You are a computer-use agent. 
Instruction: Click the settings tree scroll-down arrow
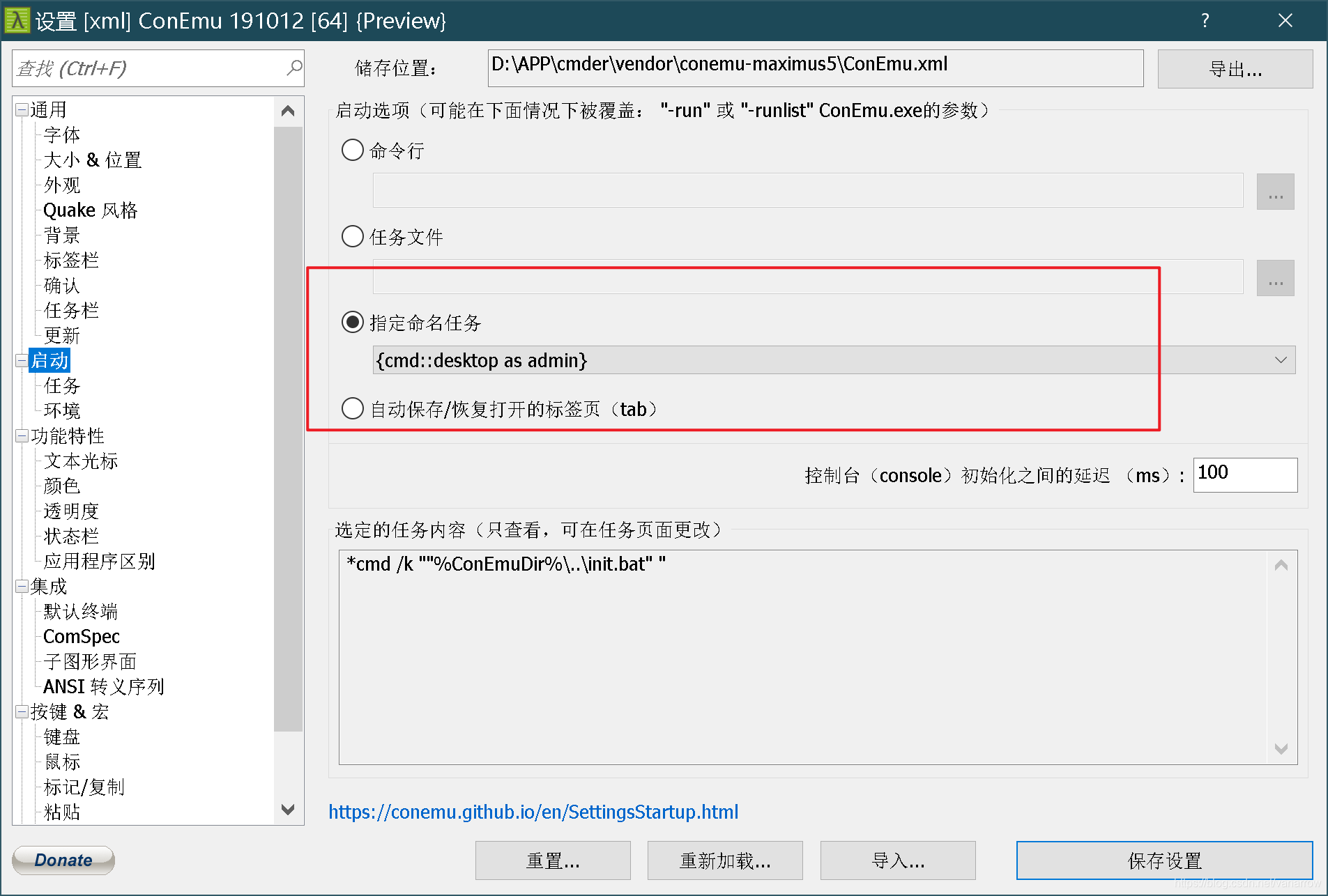pos(288,809)
